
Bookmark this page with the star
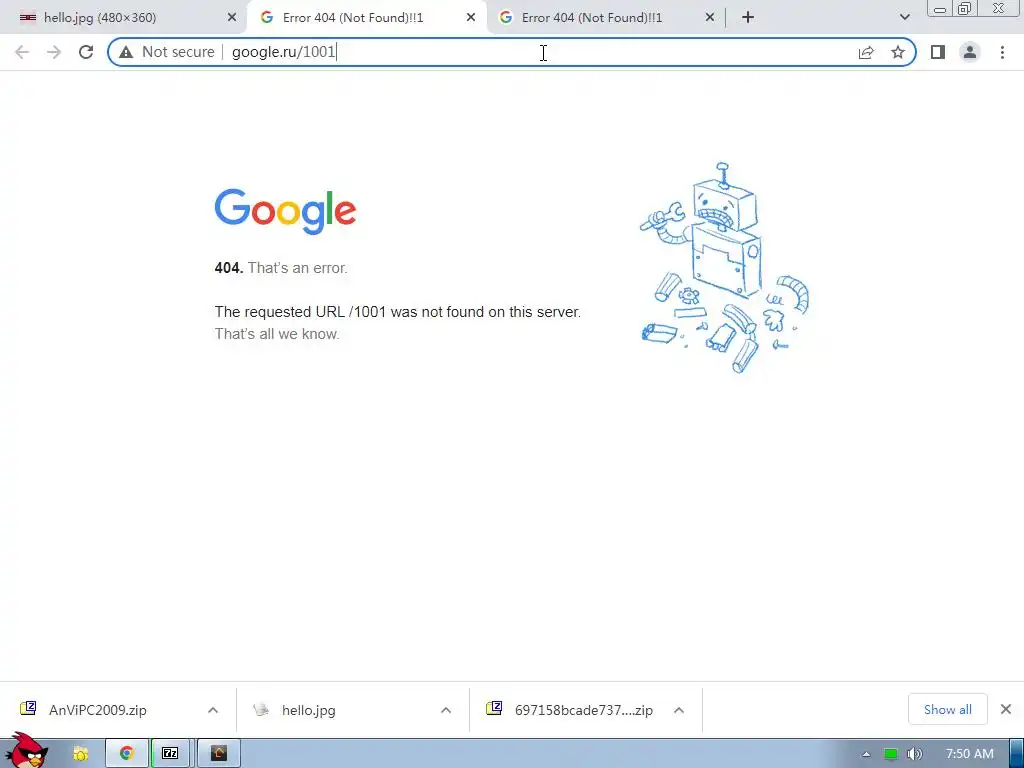(898, 52)
